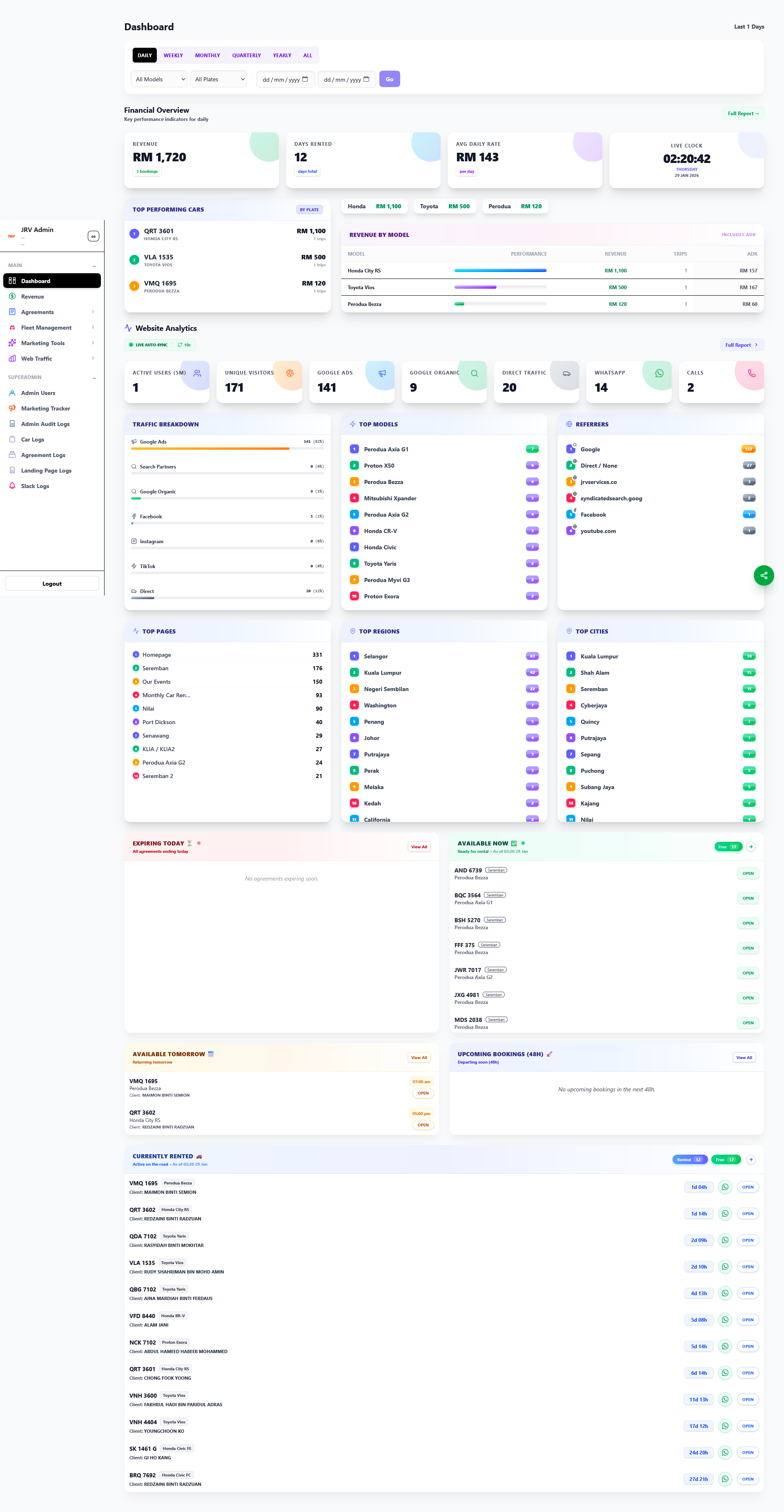
Task: Click WhatsApp icon for VMQ 1695 rental
Action: pyautogui.click(x=725, y=1187)
